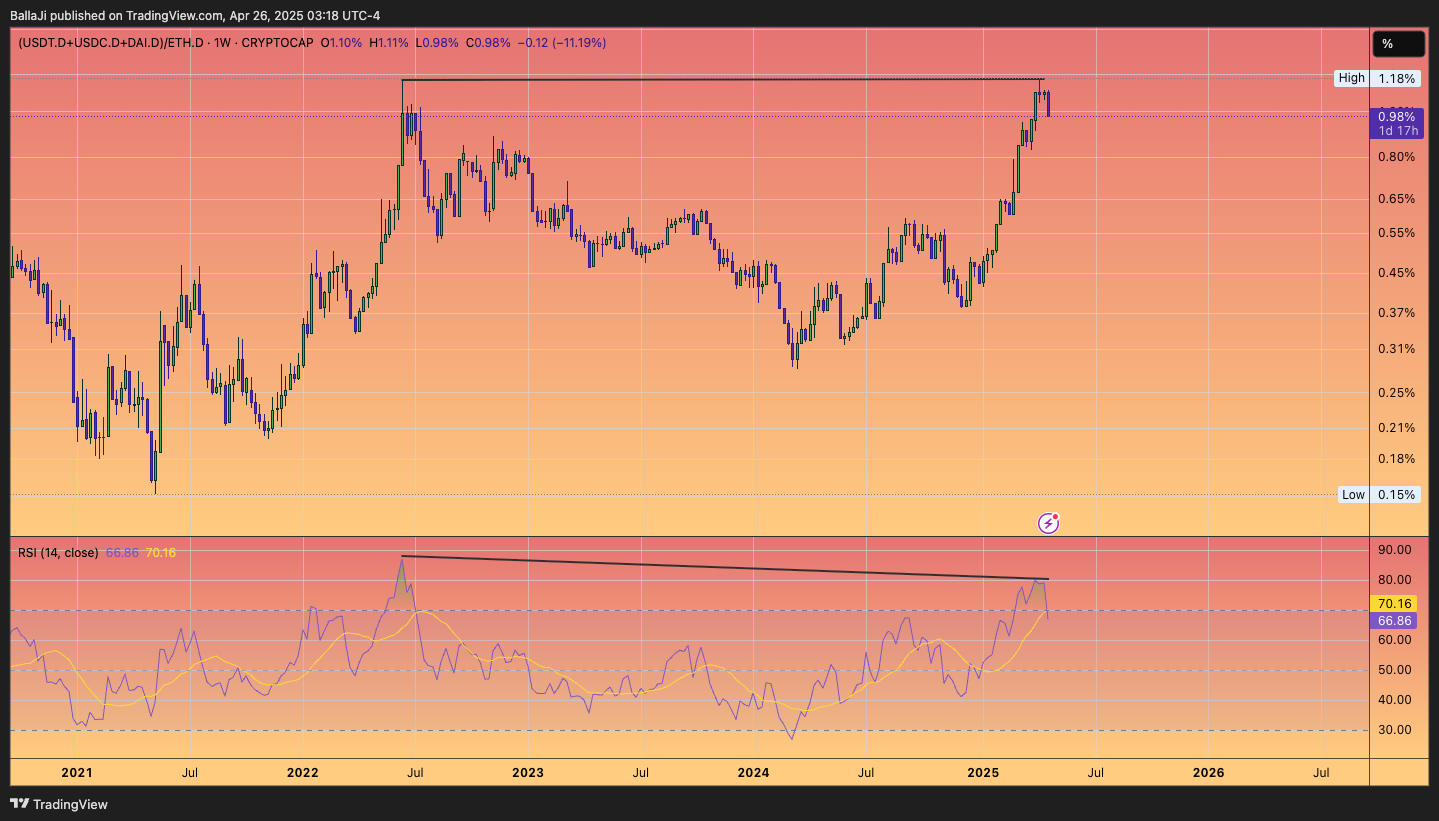Click the yellow RSI value tag 70.16
The height and width of the screenshot is (821, 1439).
(x=1394, y=603)
